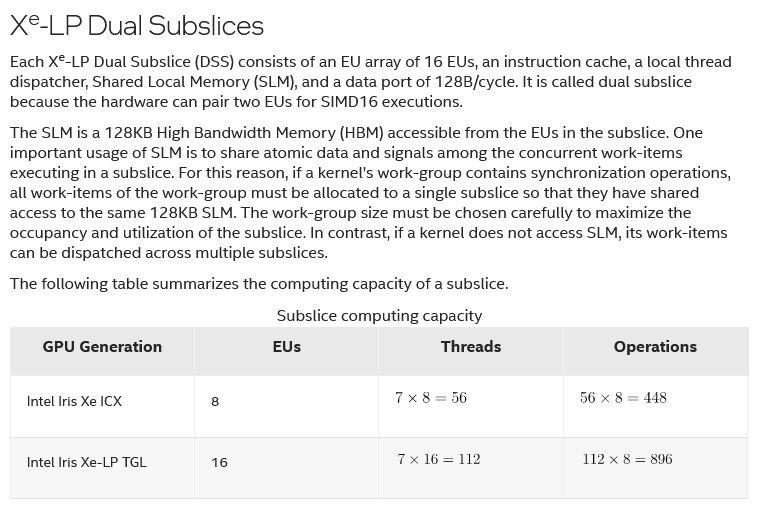The width and height of the screenshot is (758, 507).
Task: Click the "112 × 8 = 896" operations formula
Action: [x=627, y=459]
